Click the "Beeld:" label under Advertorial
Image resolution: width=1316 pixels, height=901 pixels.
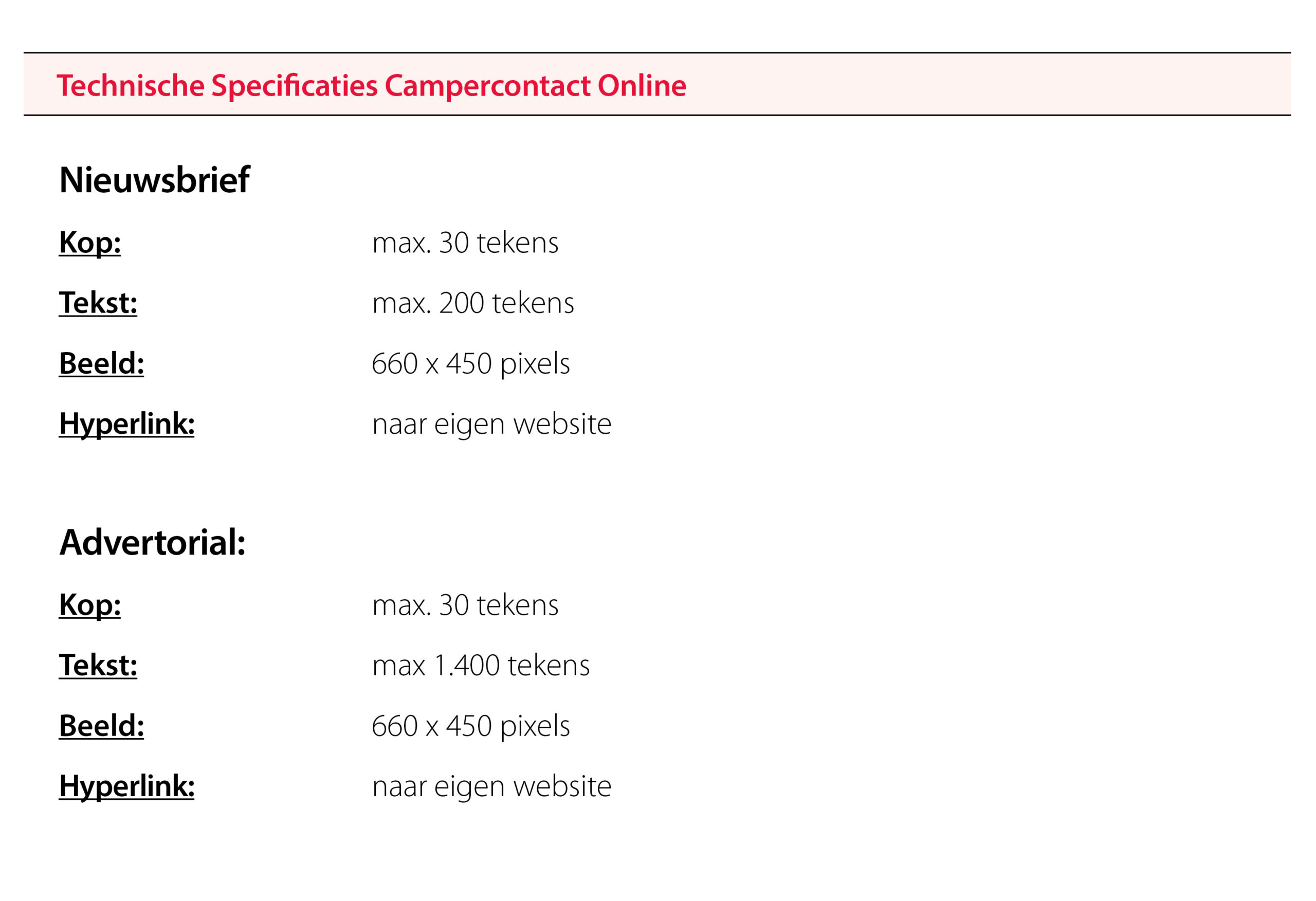point(101,725)
